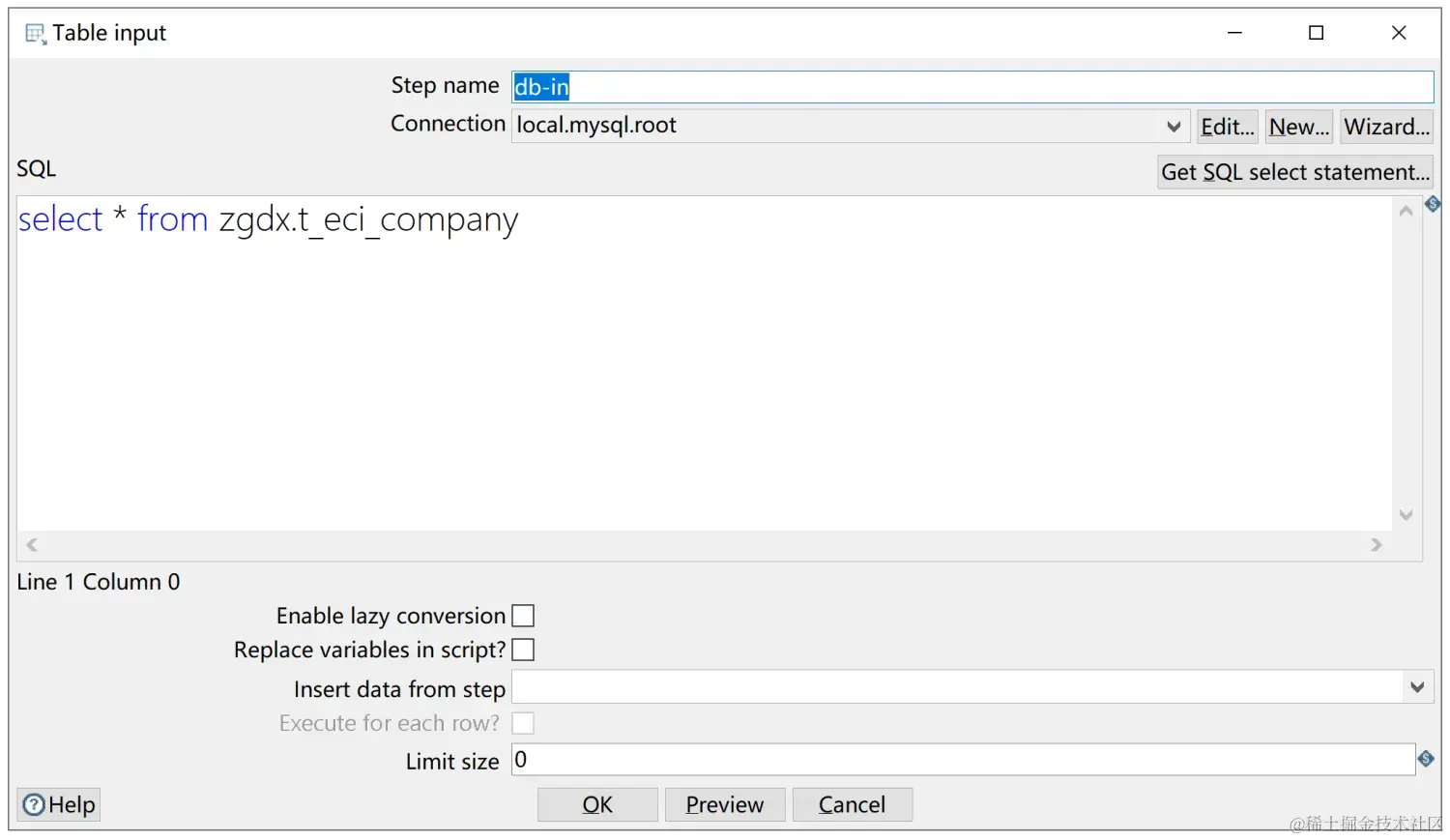The height and width of the screenshot is (840, 1450).
Task: Click "zgdx.t_eci_company" in the SQL query
Action: (368, 221)
